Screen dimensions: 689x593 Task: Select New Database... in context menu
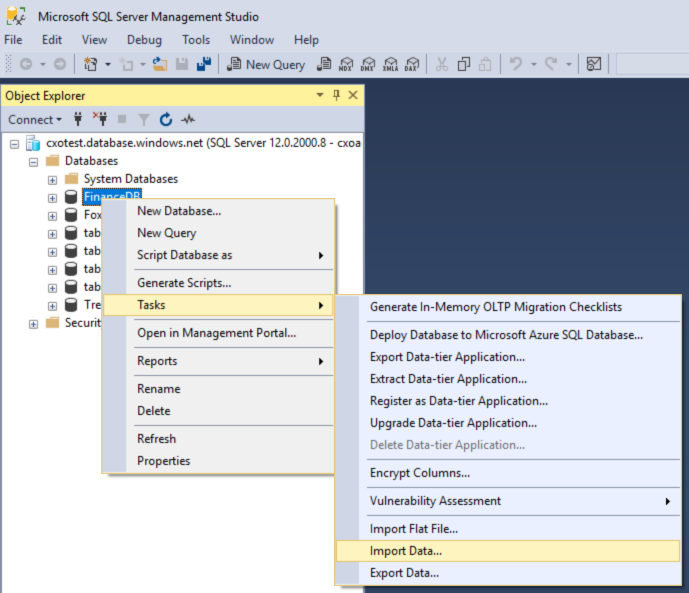coord(218,211)
